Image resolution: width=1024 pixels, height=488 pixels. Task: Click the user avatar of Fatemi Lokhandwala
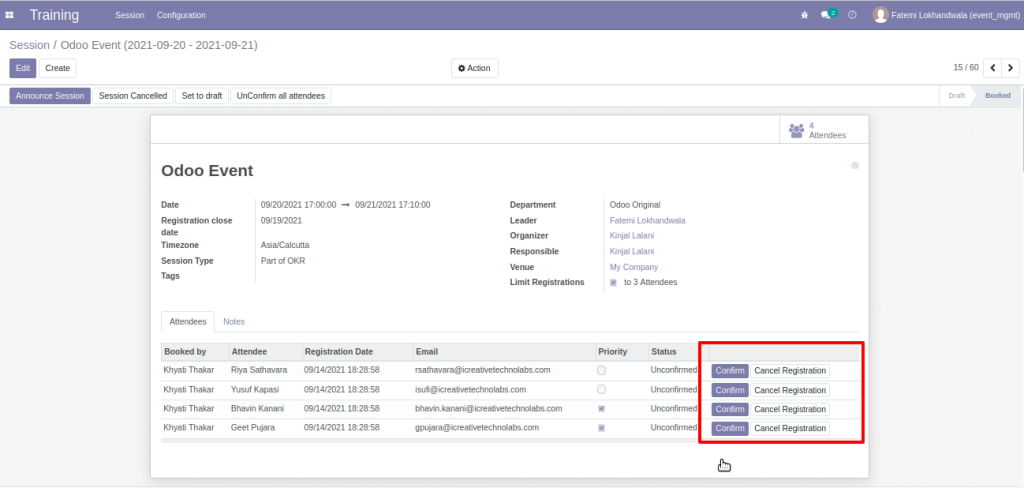point(880,14)
